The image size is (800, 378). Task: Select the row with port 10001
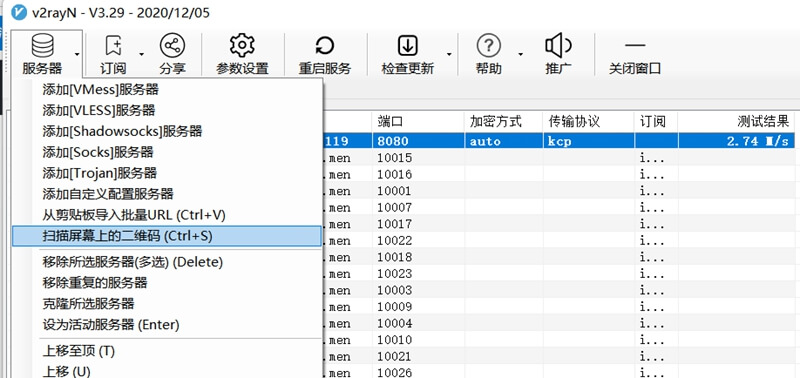[559, 191]
